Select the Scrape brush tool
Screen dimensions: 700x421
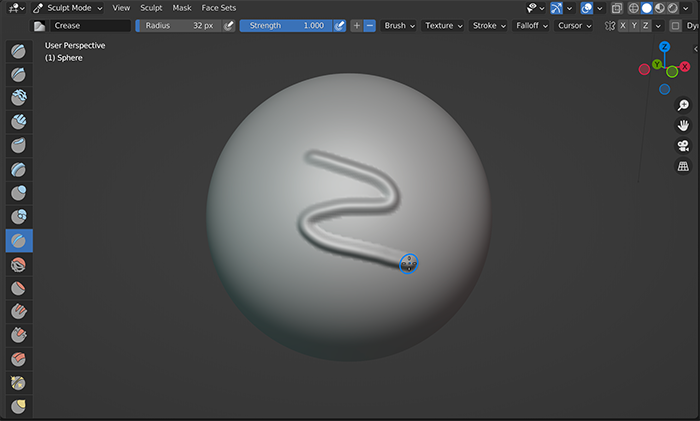(19, 335)
